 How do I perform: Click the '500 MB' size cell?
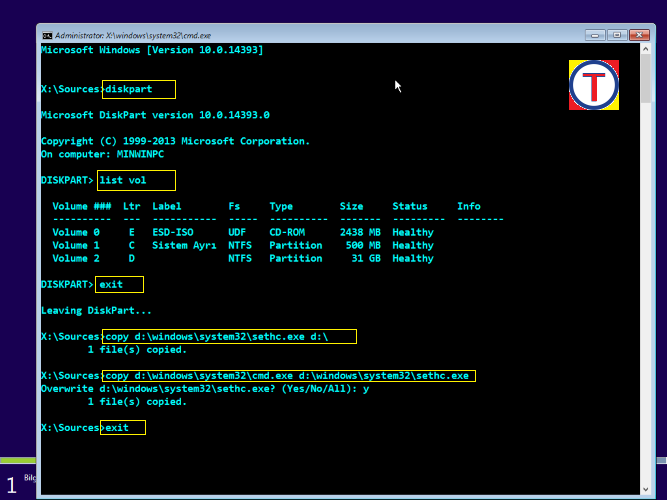point(363,246)
